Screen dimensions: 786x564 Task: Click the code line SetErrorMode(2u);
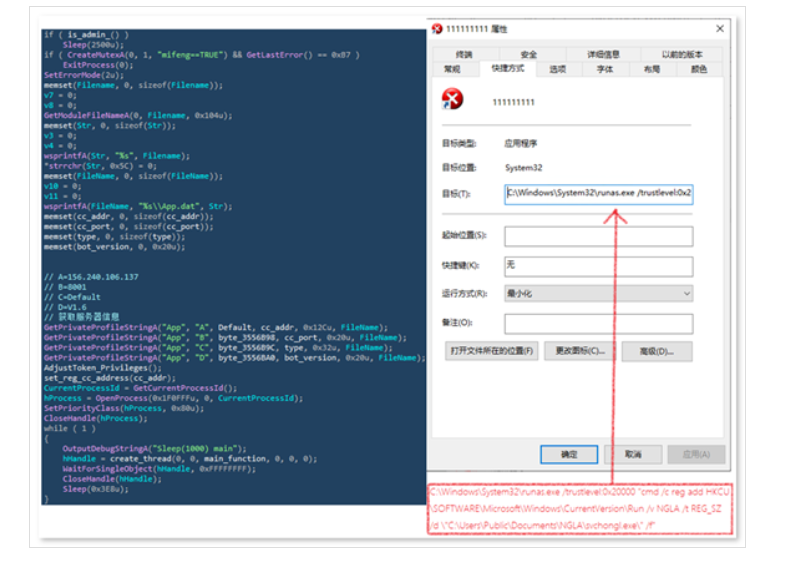click(84, 75)
